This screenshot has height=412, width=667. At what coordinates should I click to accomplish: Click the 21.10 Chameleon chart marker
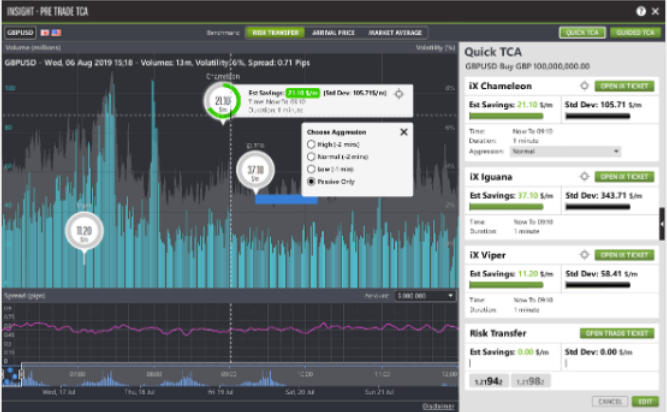[222, 102]
